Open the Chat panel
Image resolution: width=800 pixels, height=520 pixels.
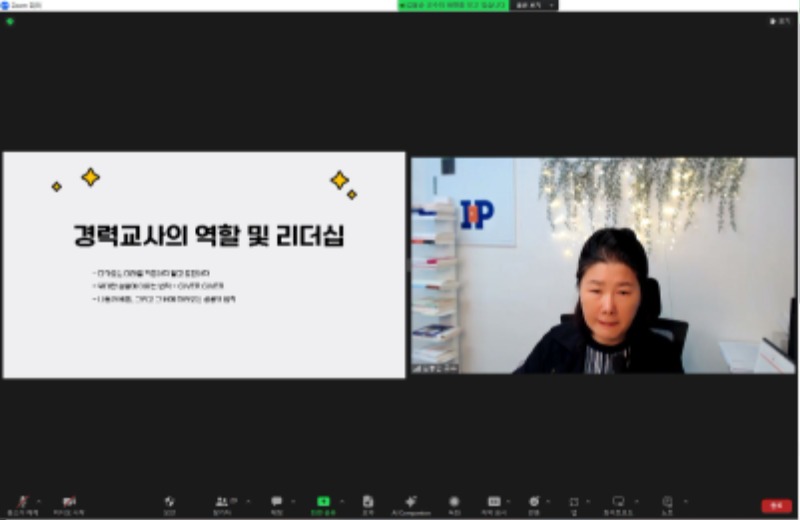tap(276, 502)
